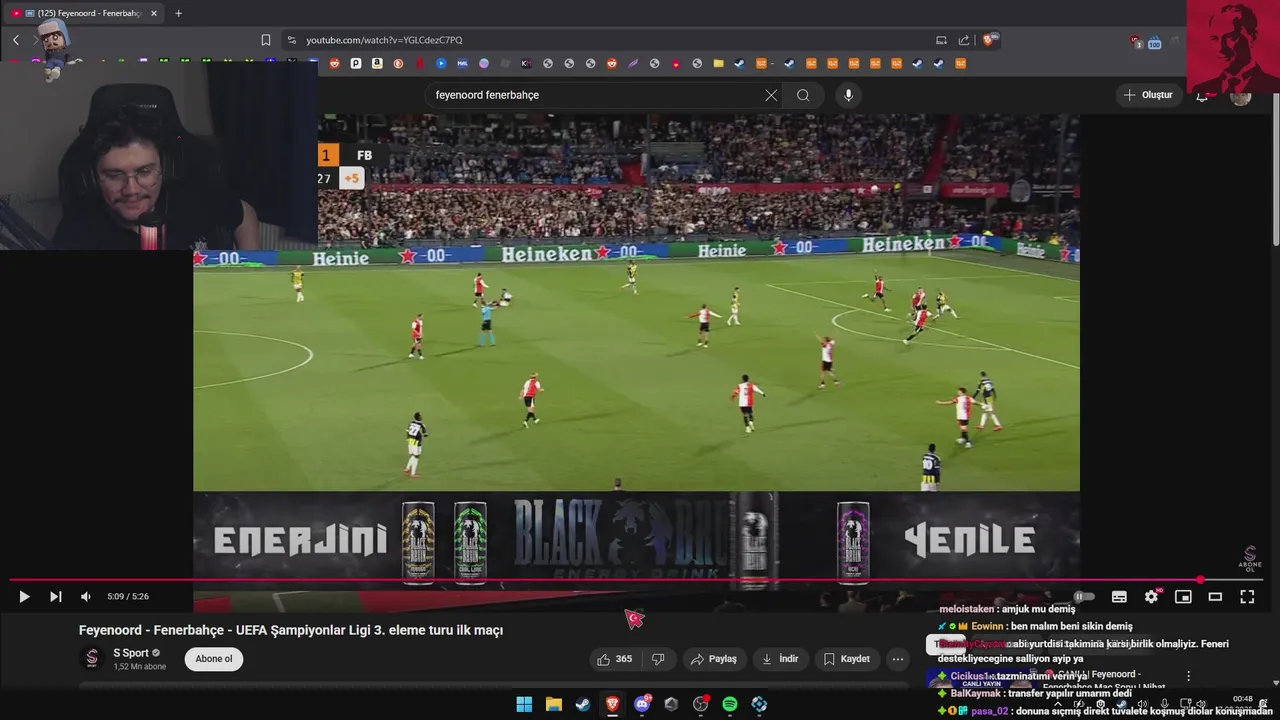Click the 1,52 Mn abone subscriber count

(x=140, y=667)
